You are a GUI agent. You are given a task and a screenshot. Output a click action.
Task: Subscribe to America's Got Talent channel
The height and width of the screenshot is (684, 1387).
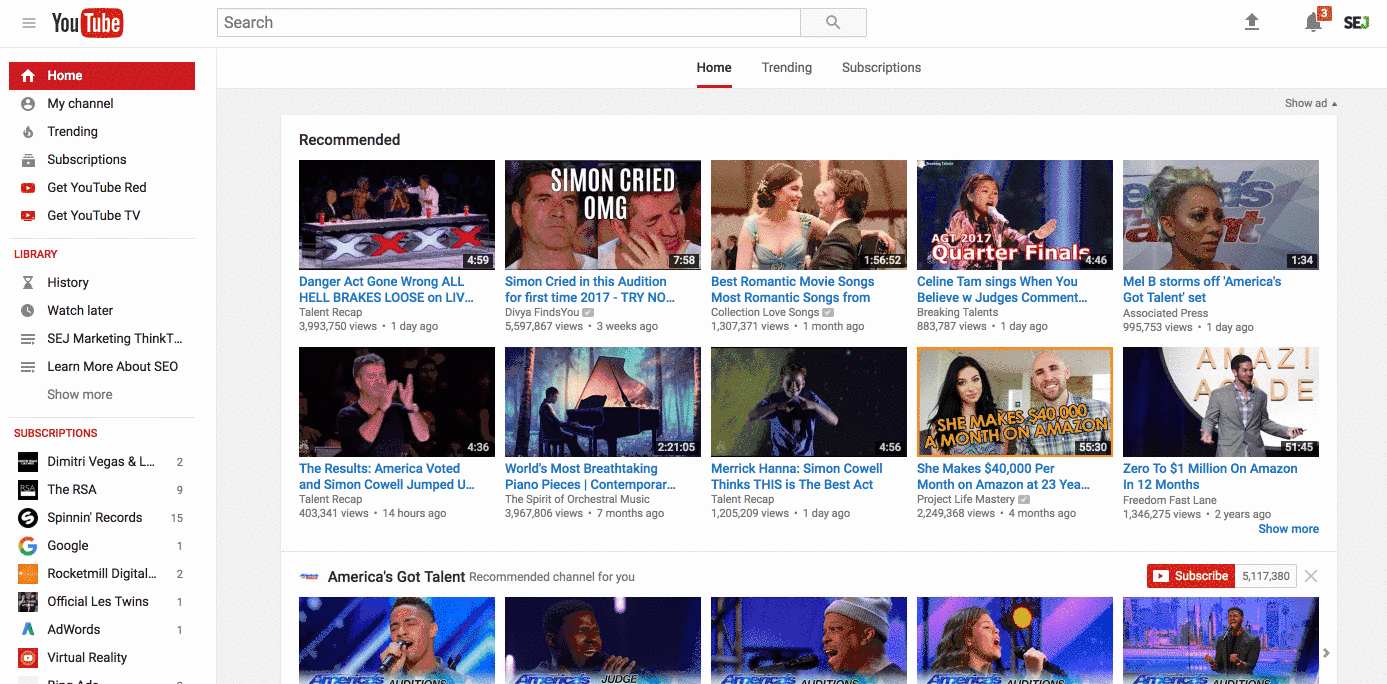tap(1190, 576)
